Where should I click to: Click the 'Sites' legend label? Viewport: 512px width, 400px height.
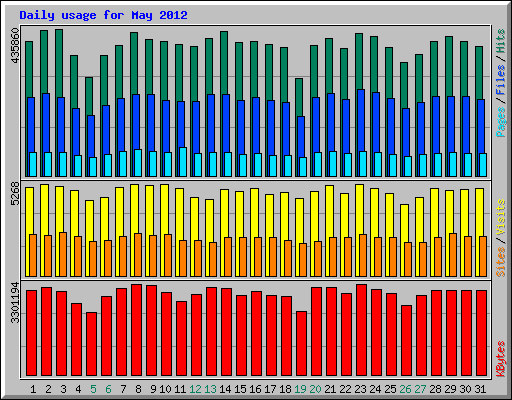(x=501, y=262)
